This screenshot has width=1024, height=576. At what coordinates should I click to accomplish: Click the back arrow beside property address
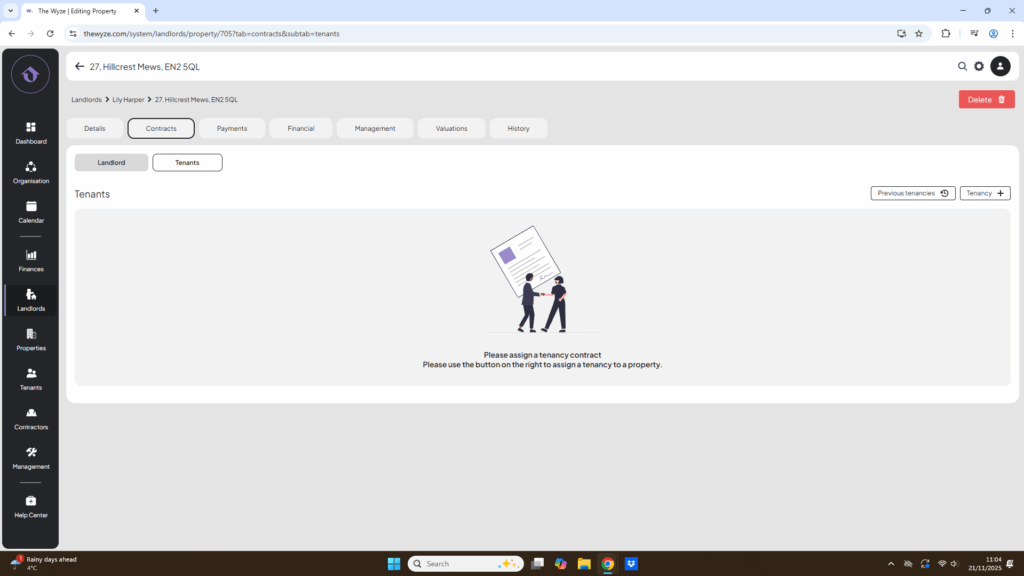(x=79, y=67)
